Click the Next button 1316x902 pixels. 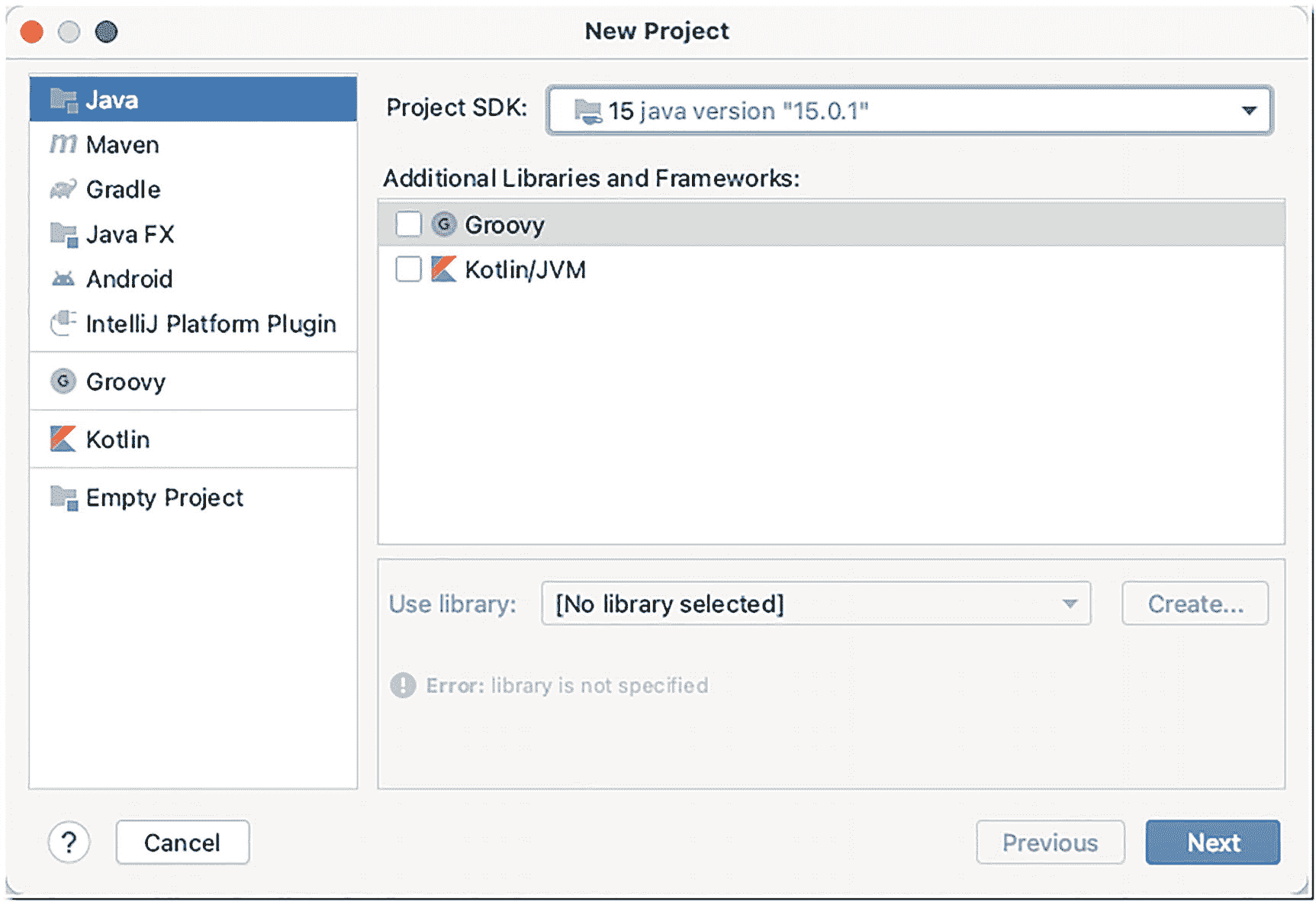tap(1213, 842)
